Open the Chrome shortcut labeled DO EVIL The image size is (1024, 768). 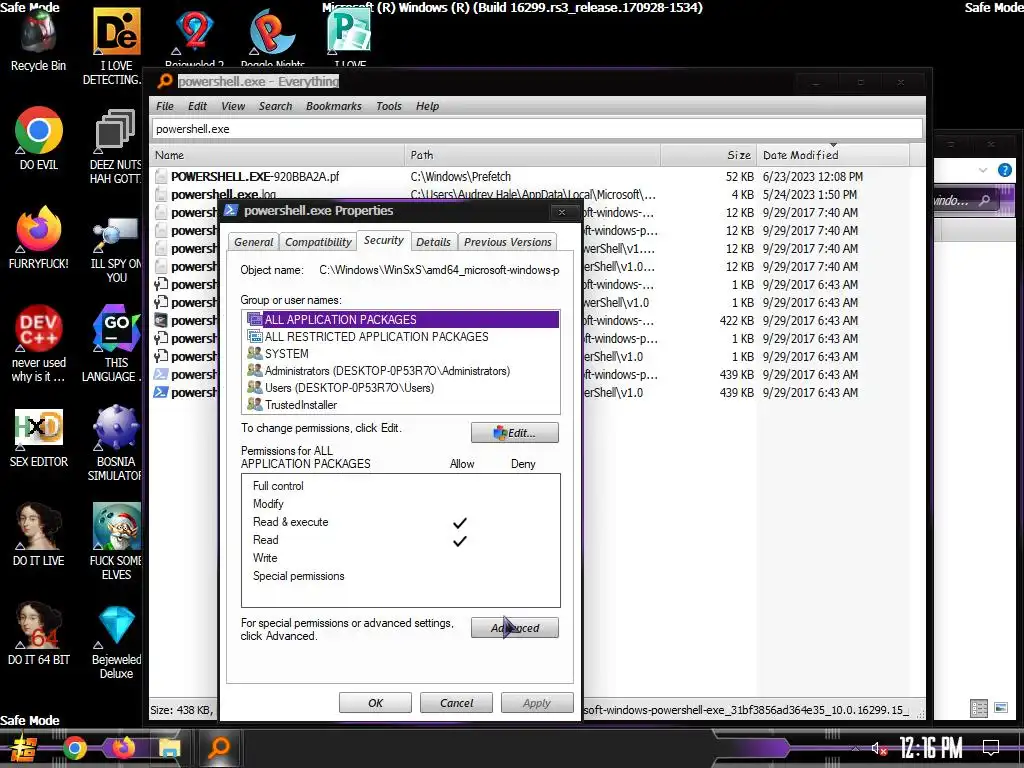point(39,138)
